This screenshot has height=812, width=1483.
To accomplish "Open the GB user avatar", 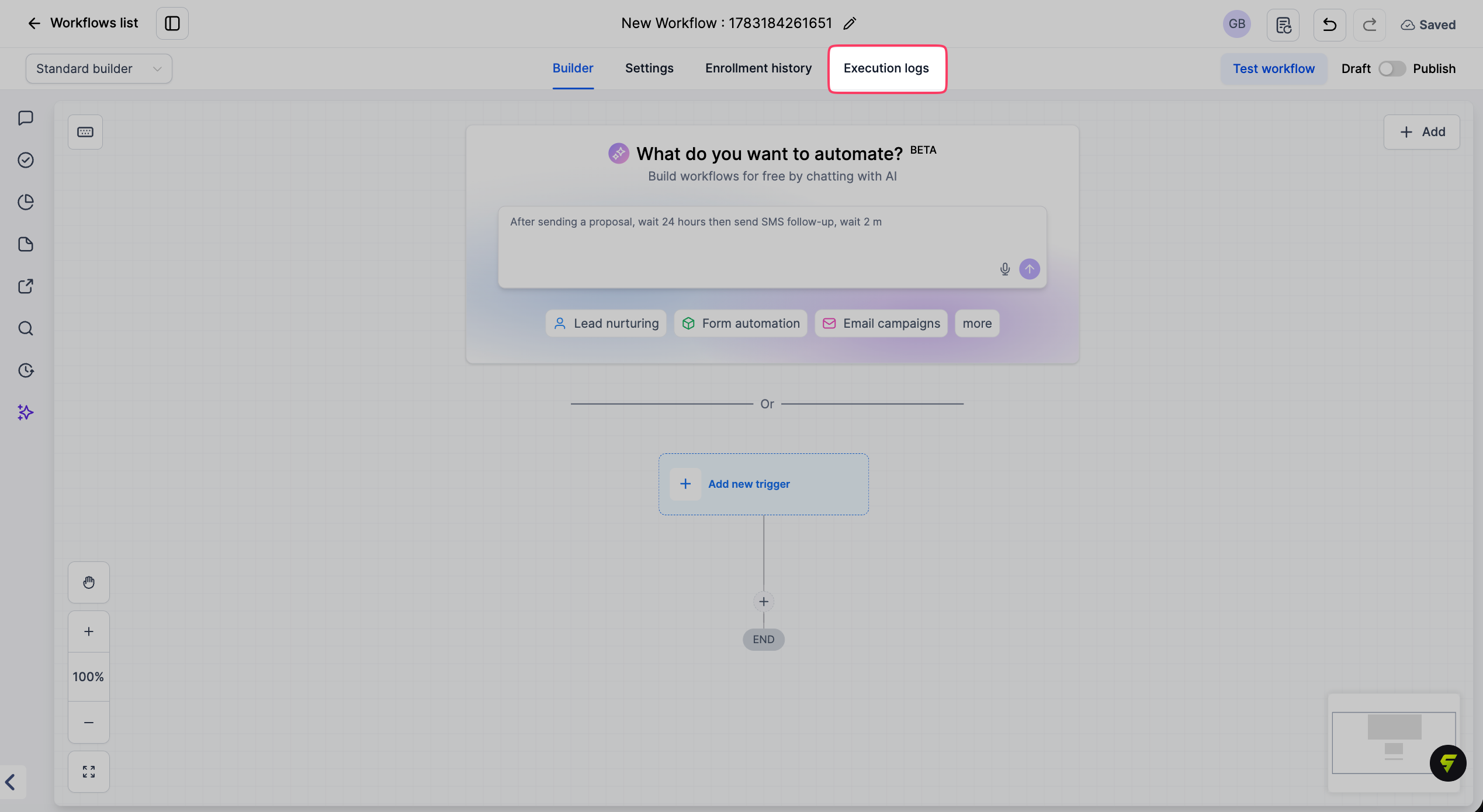I will click(x=1236, y=24).
